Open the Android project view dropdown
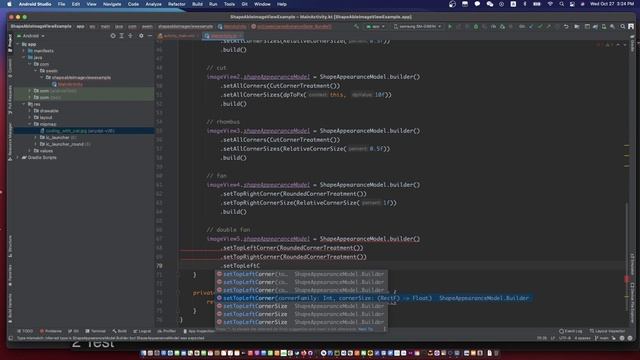640x360 pixels. tap(31, 36)
